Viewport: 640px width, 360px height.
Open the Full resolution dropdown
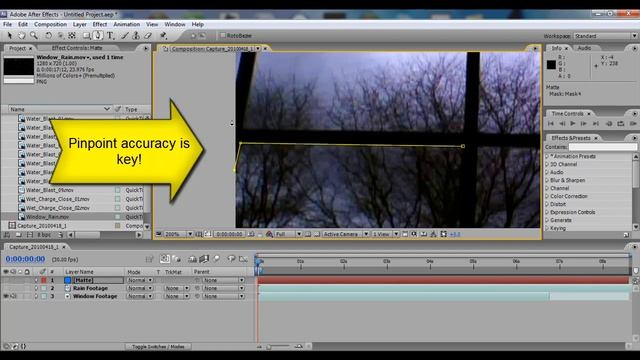click(x=288, y=234)
